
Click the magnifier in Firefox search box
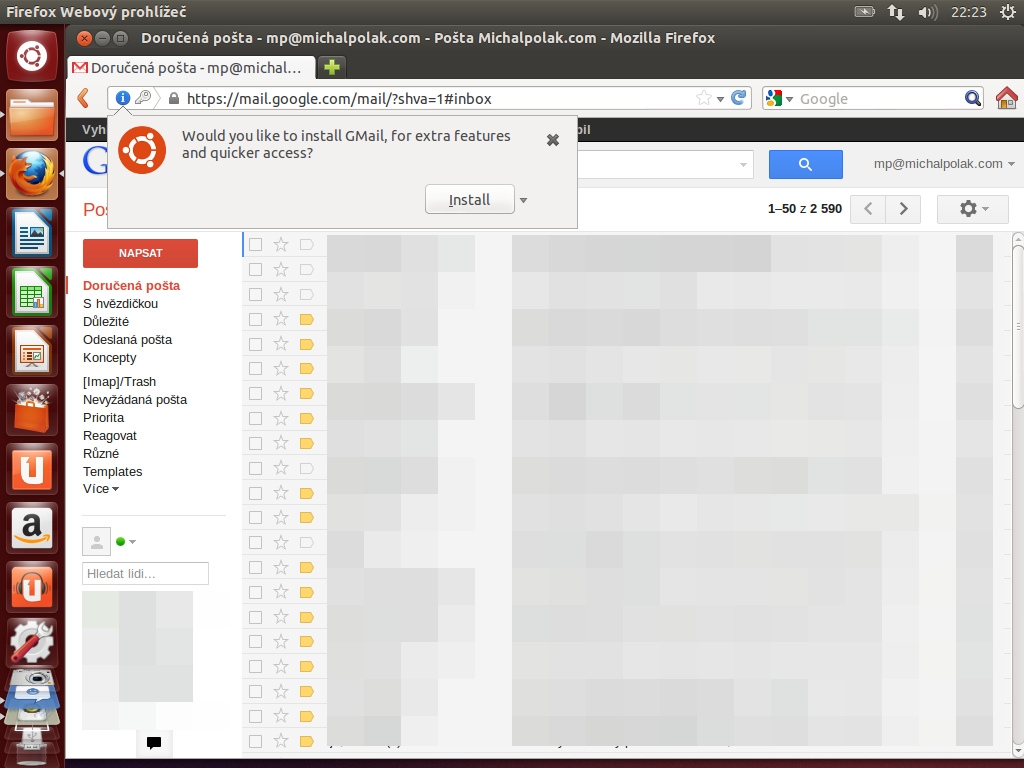tap(972, 98)
